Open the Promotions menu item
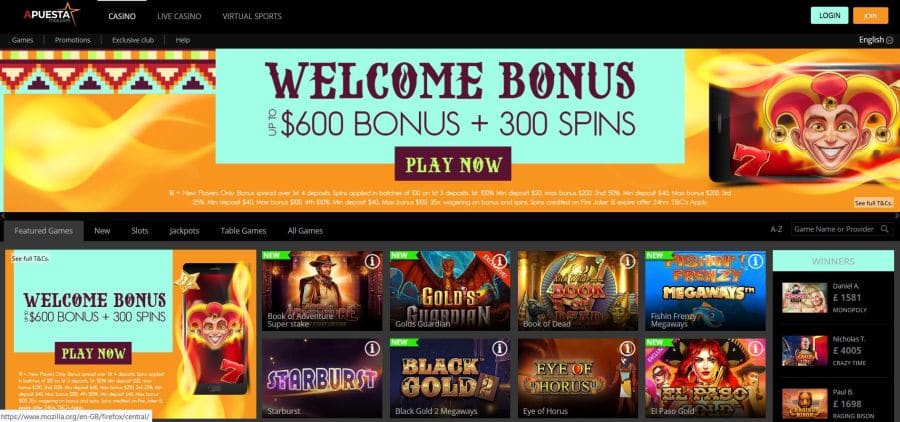Image resolution: width=900 pixels, height=422 pixels. click(72, 40)
